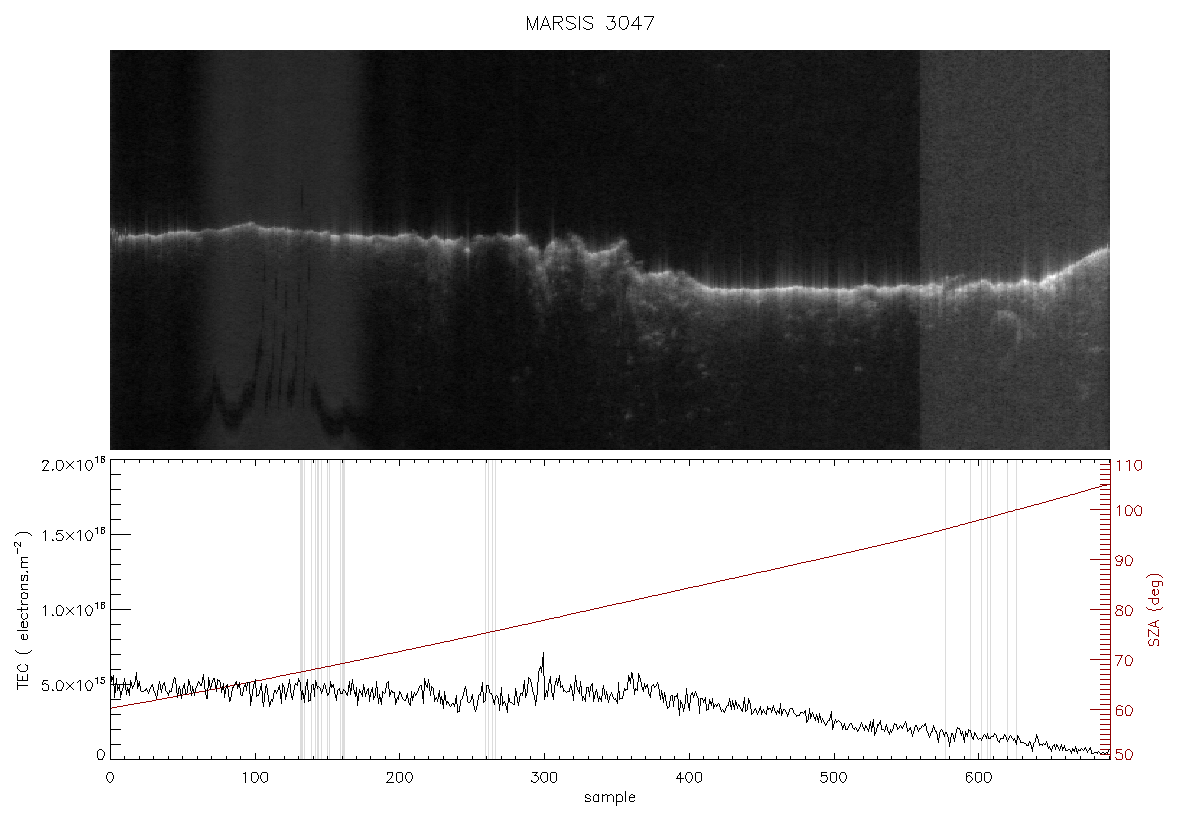This screenshot has width=1180, height=830.
Task: Click SZA tick label 100
Action: [x=1129, y=511]
